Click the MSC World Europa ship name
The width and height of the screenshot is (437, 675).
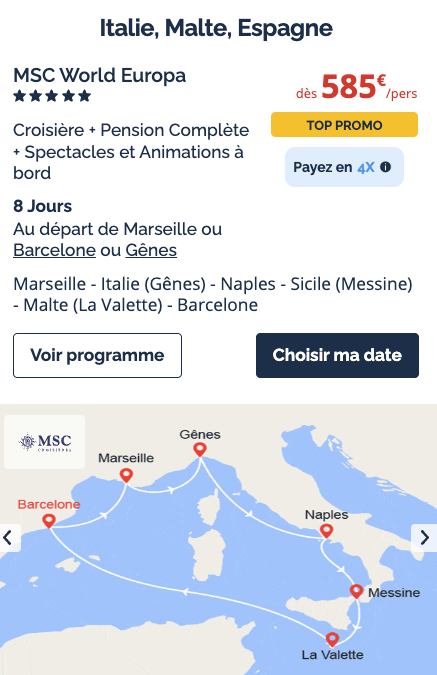(99, 75)
